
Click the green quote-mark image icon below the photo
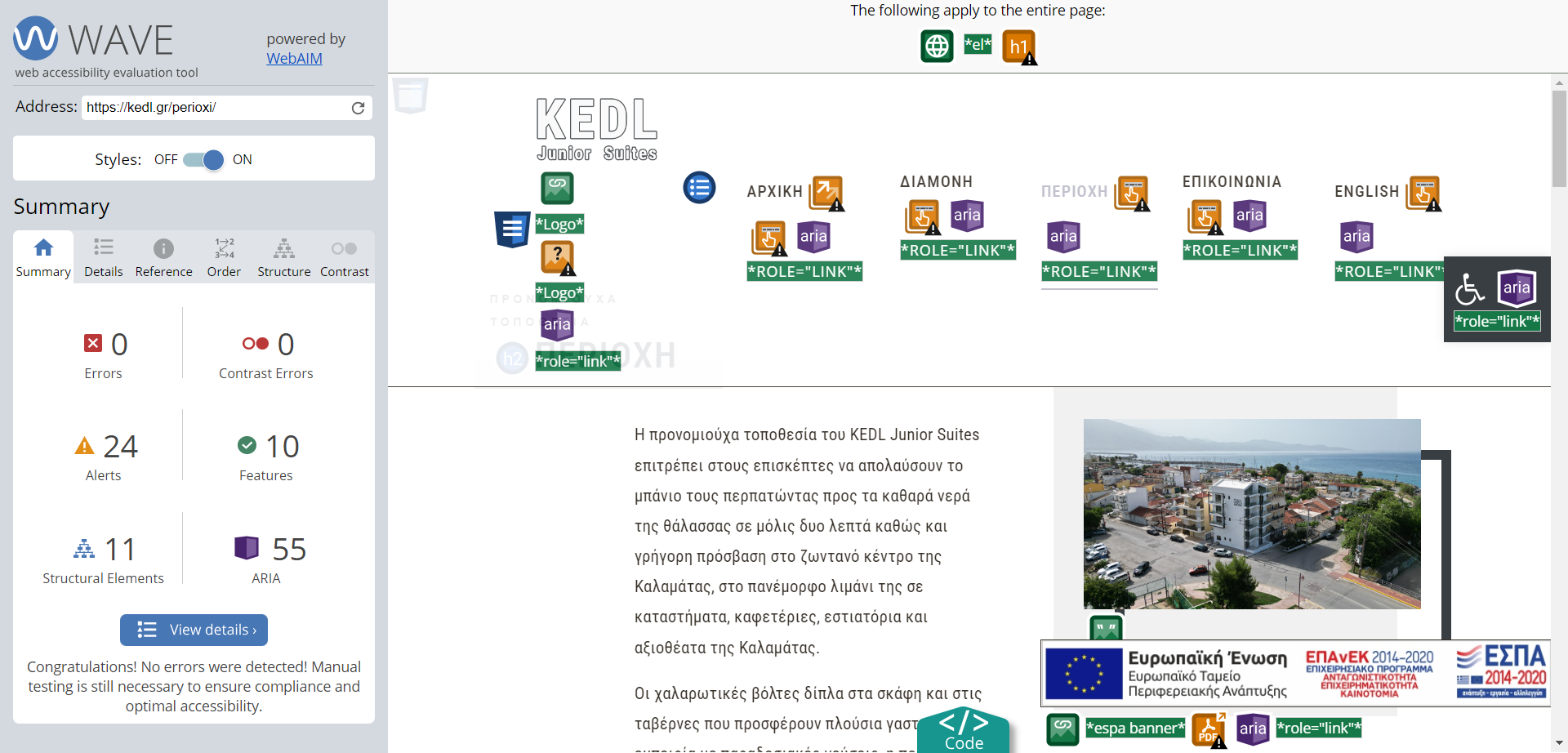pos(1107,628)
